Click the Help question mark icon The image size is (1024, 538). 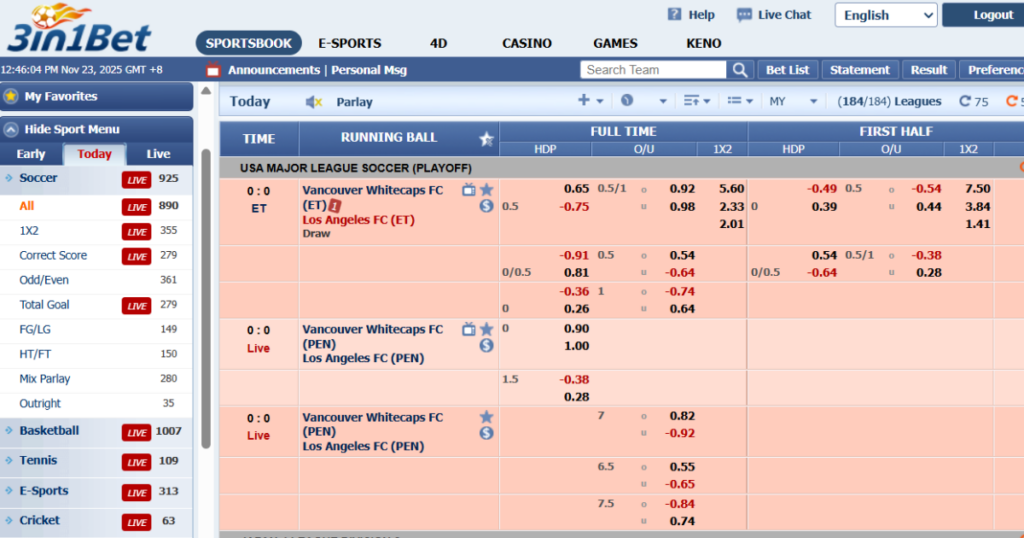point(674,15)
